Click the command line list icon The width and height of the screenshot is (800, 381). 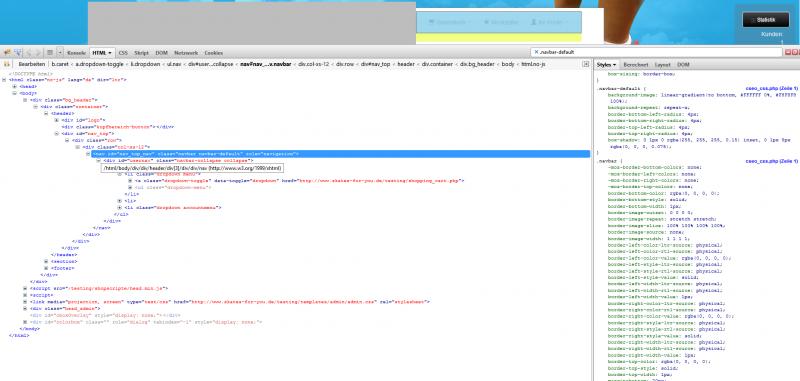pos(50,53)
